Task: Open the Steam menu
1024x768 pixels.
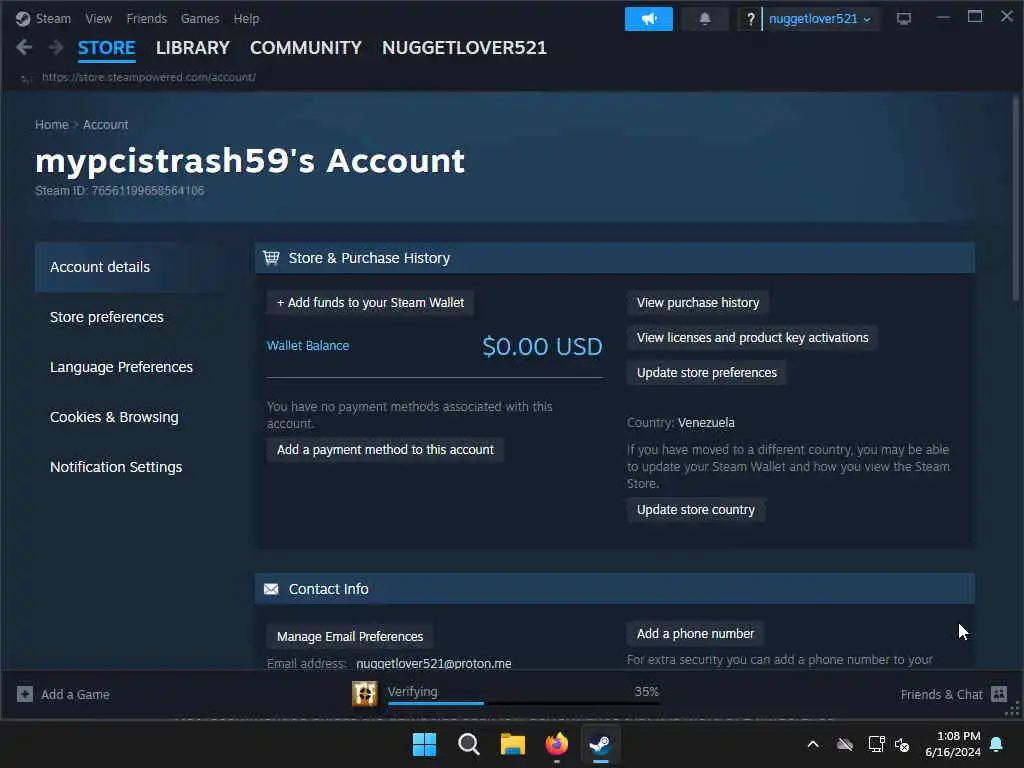Action: (x=53, y=19)
